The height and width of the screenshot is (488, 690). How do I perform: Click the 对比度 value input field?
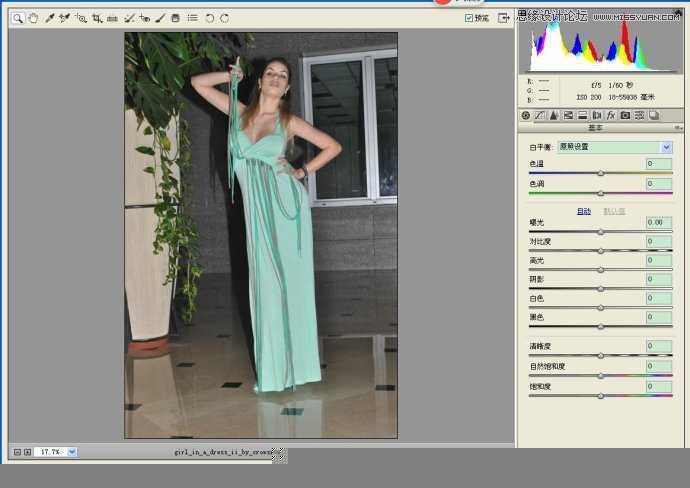click(659, 242)
